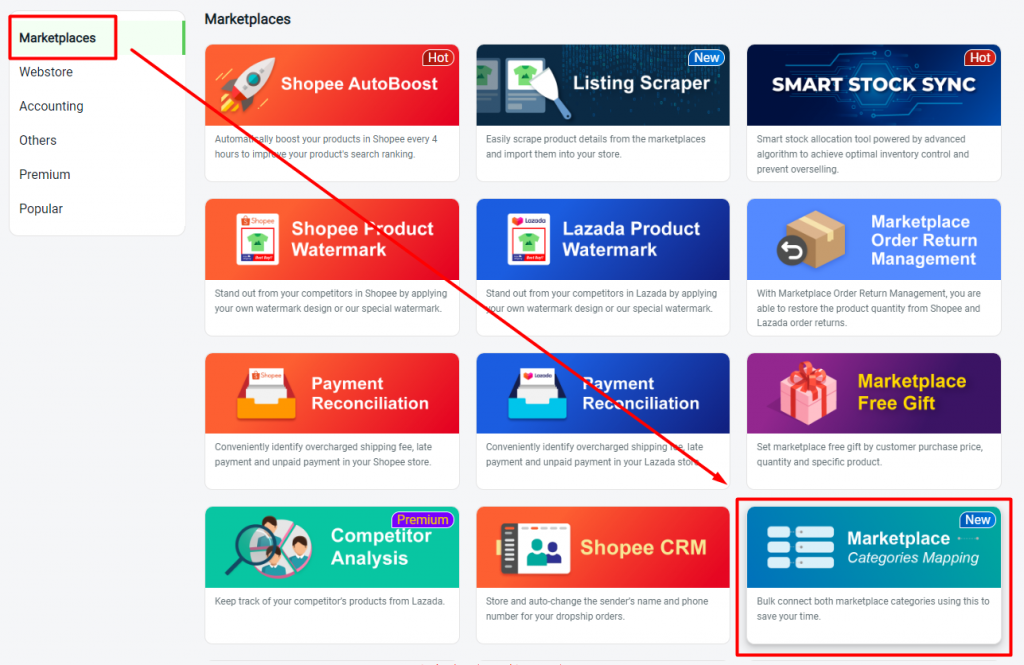Click 'Bulk connect both marketplace categories' text
1024x665 pixels.
click(872, 608)
